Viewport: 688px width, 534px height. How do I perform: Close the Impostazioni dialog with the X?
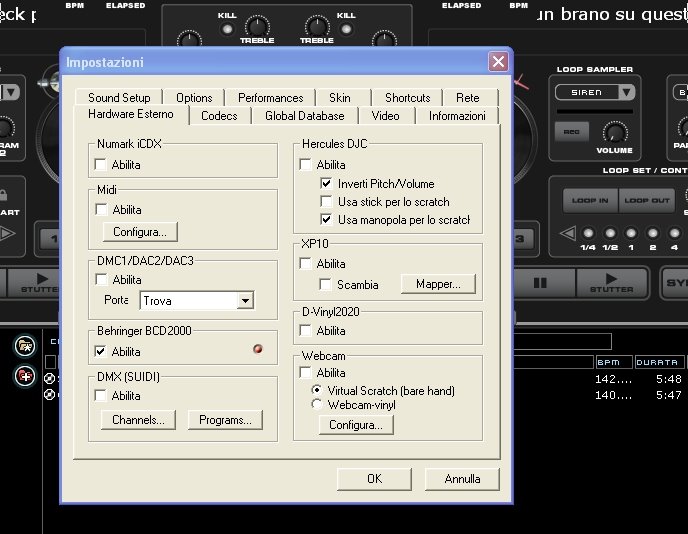click(497, 62)
